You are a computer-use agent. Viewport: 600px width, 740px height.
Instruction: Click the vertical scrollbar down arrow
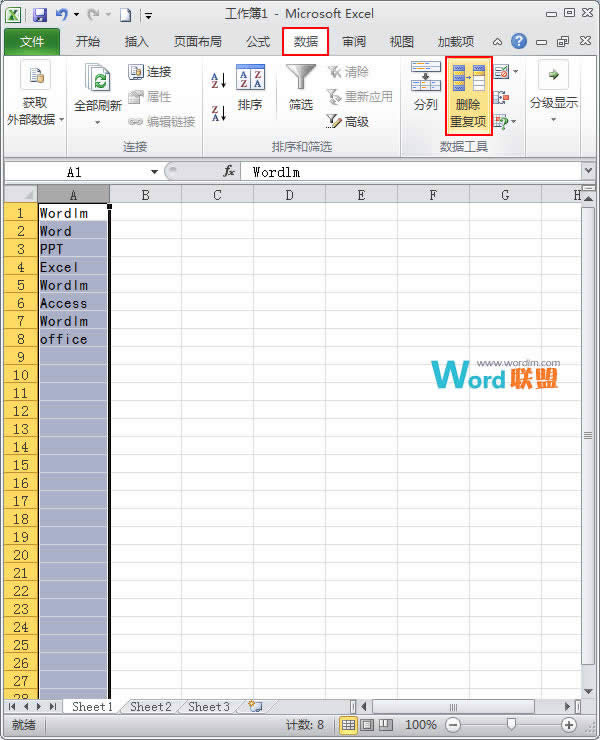coord(588,691)
